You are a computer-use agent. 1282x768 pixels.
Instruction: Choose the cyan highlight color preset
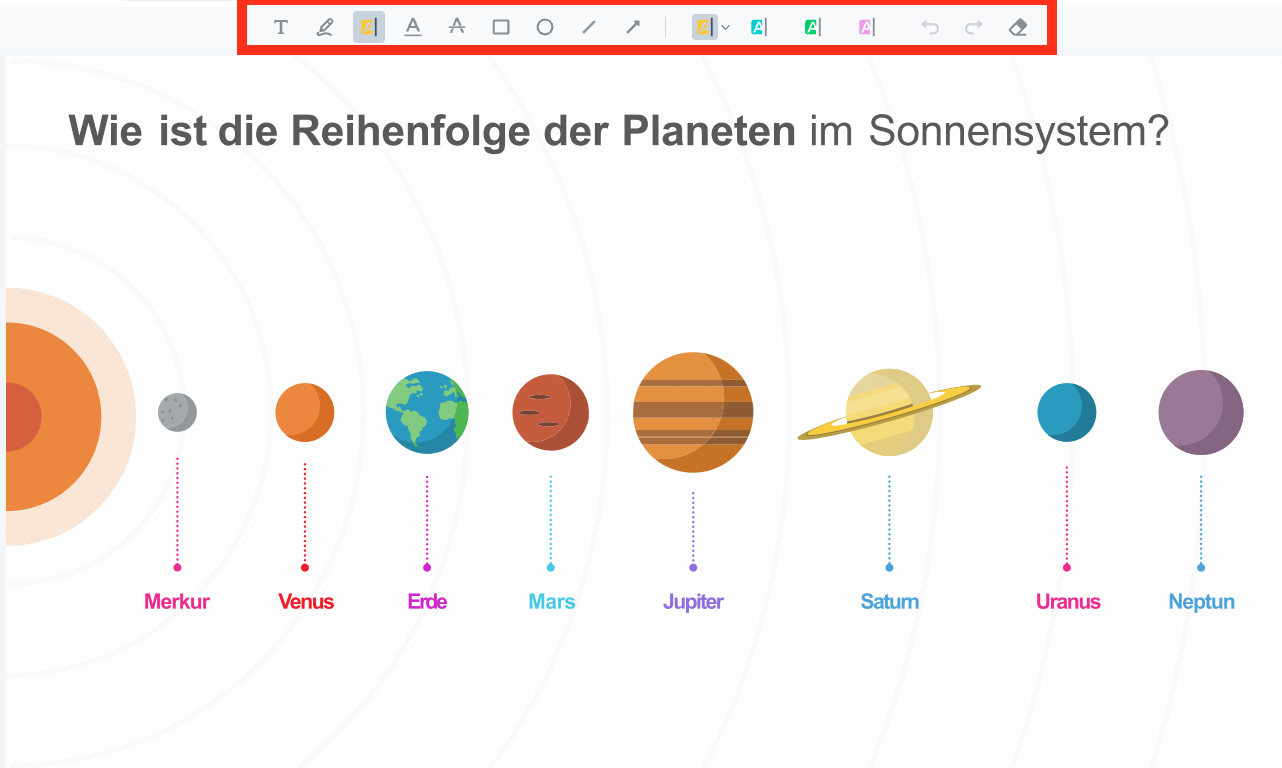[x=759, y=27]
